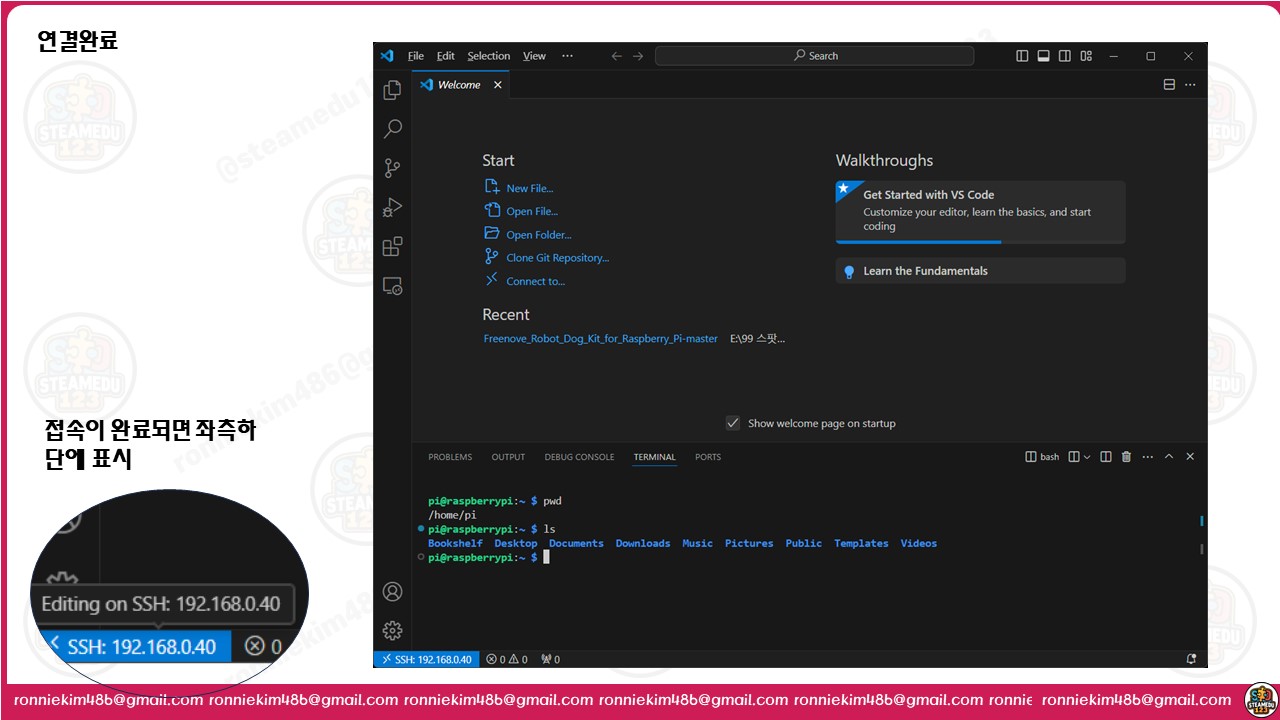
Task: Click the New File... link
Action: [529, 188]
